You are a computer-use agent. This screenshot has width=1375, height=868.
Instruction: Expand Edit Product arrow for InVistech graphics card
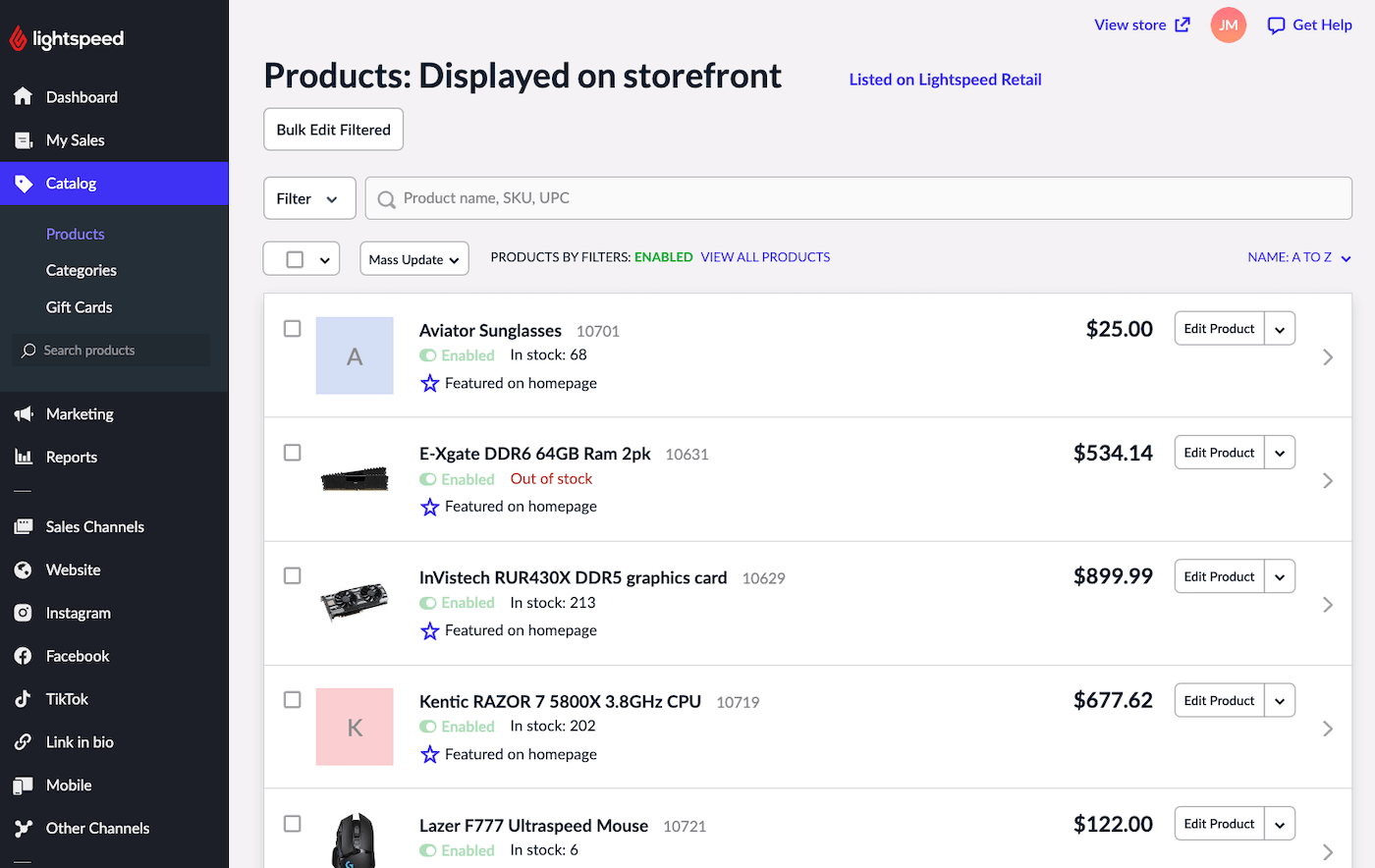[1280, 576]
